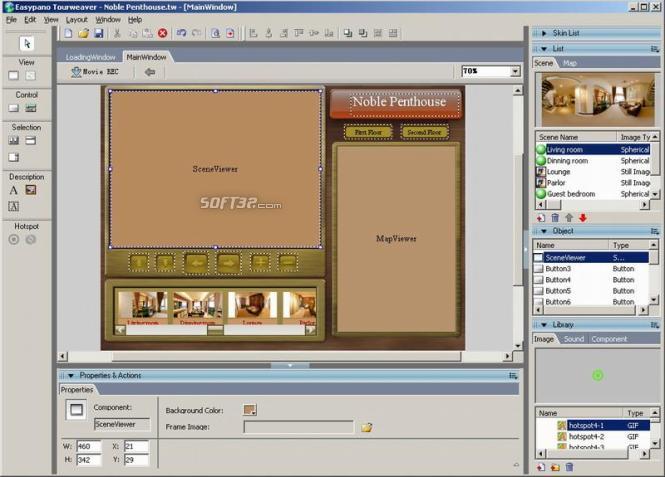
Task: Switch to Sound tab in Library
Action: 574,339
